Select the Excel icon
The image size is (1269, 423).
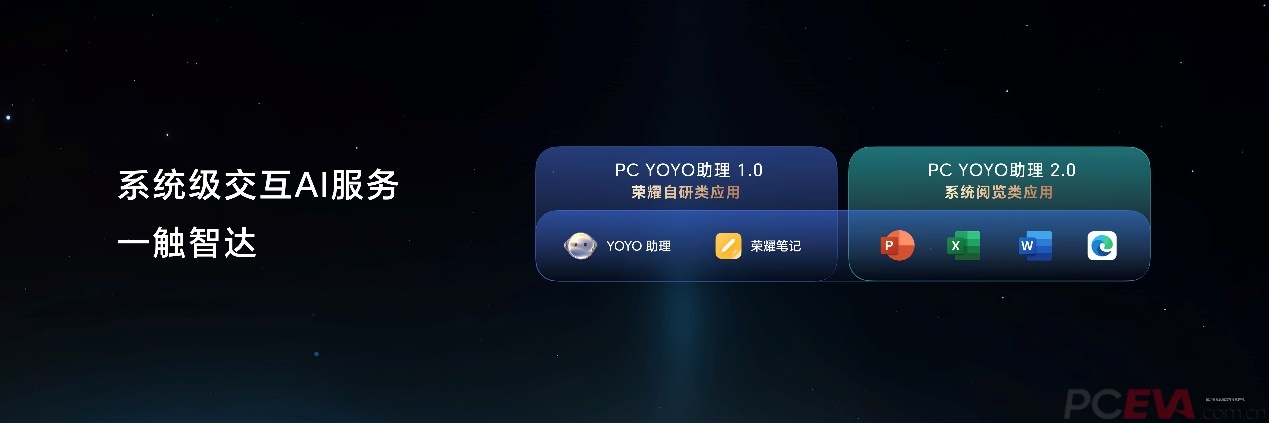(x=964, y=245)
